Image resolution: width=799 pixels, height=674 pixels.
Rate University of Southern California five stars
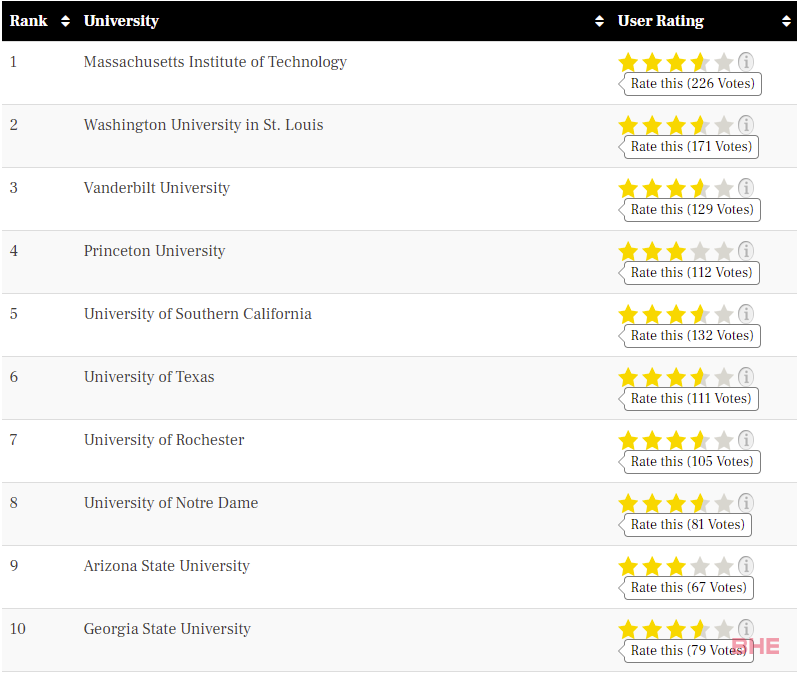(x=724, y=314)
